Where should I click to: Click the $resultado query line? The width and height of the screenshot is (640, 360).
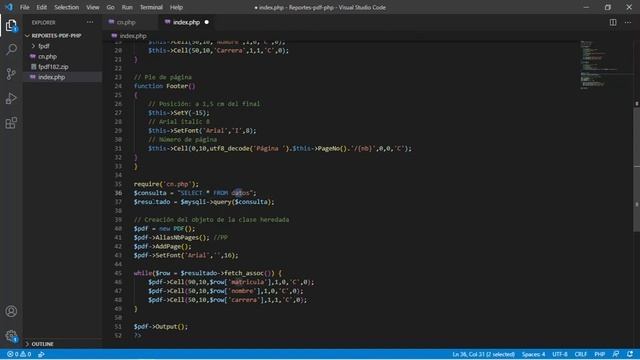coord(204,202)
